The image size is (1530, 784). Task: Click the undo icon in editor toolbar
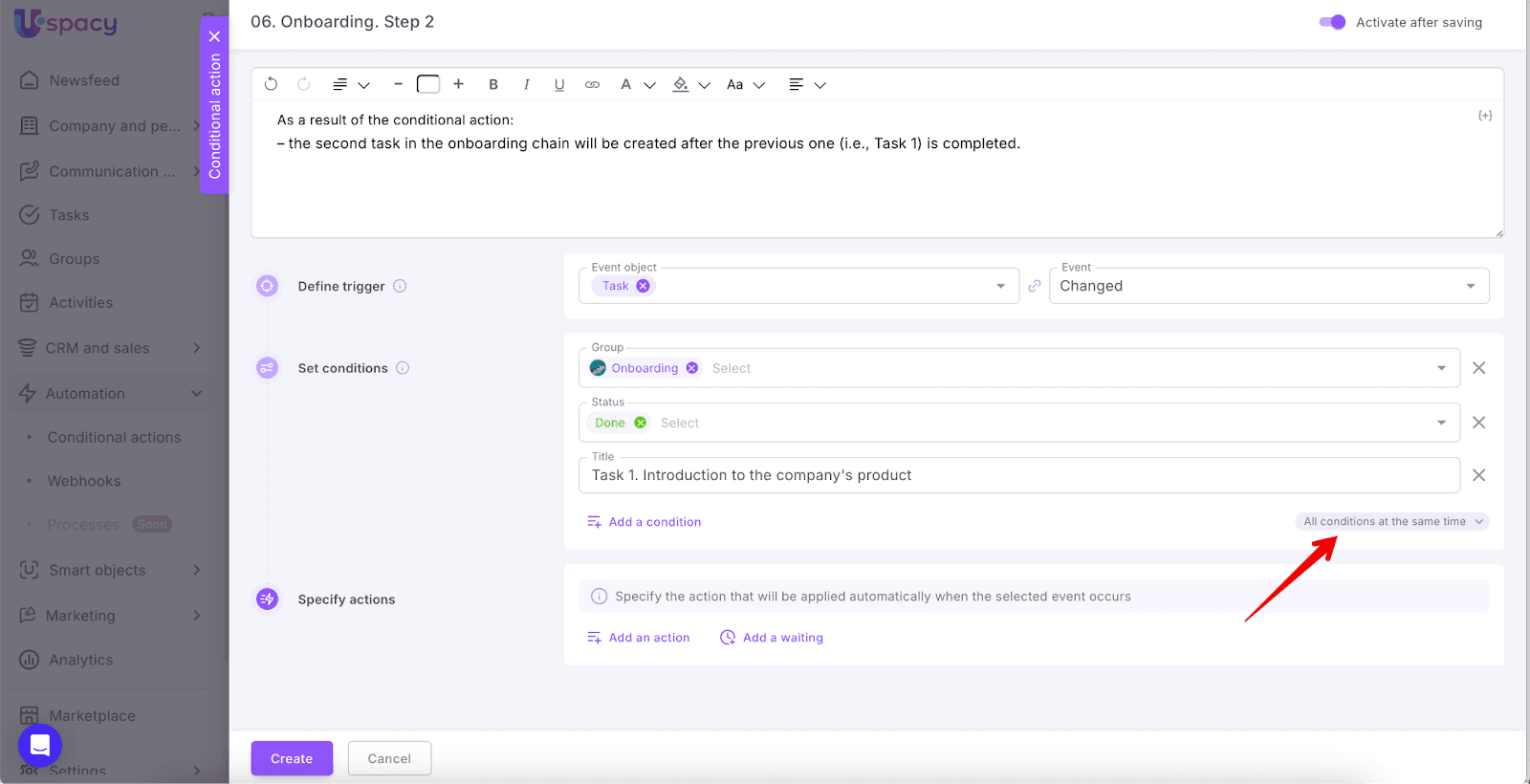pyautogui.click(x=272, y=84)
